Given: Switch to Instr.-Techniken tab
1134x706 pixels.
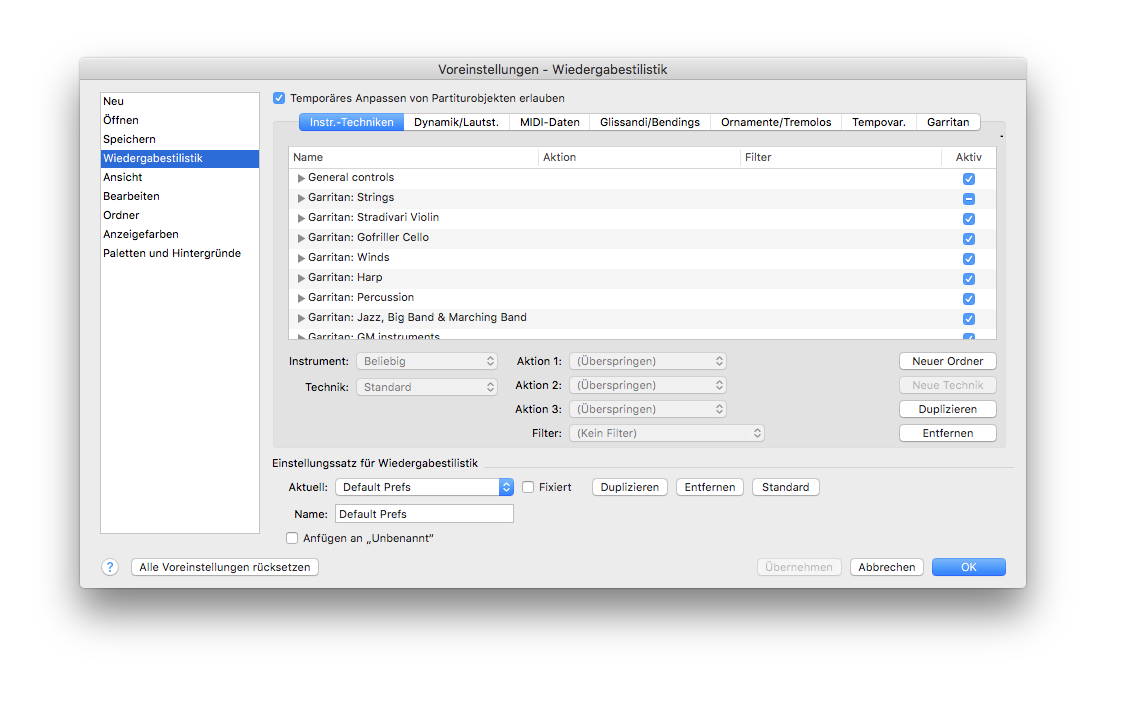Looking at the screenshot, I should click(351, 122).
